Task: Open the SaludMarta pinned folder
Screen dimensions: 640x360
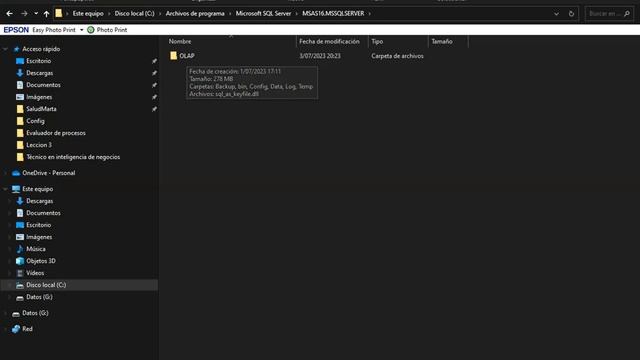Action: coord(41,109)
